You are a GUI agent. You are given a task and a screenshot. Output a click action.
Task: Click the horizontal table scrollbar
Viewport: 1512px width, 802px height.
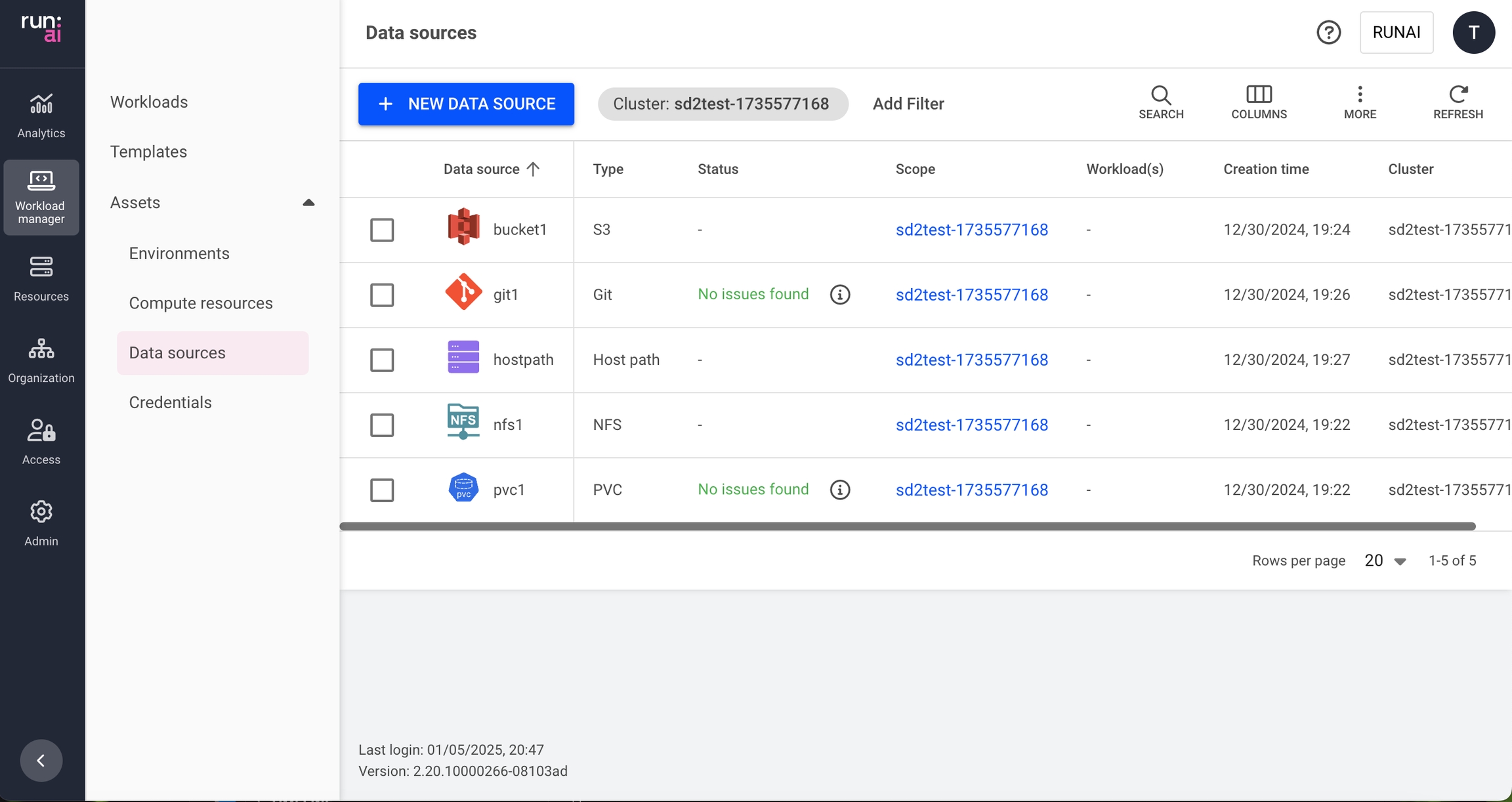[907, 526]
